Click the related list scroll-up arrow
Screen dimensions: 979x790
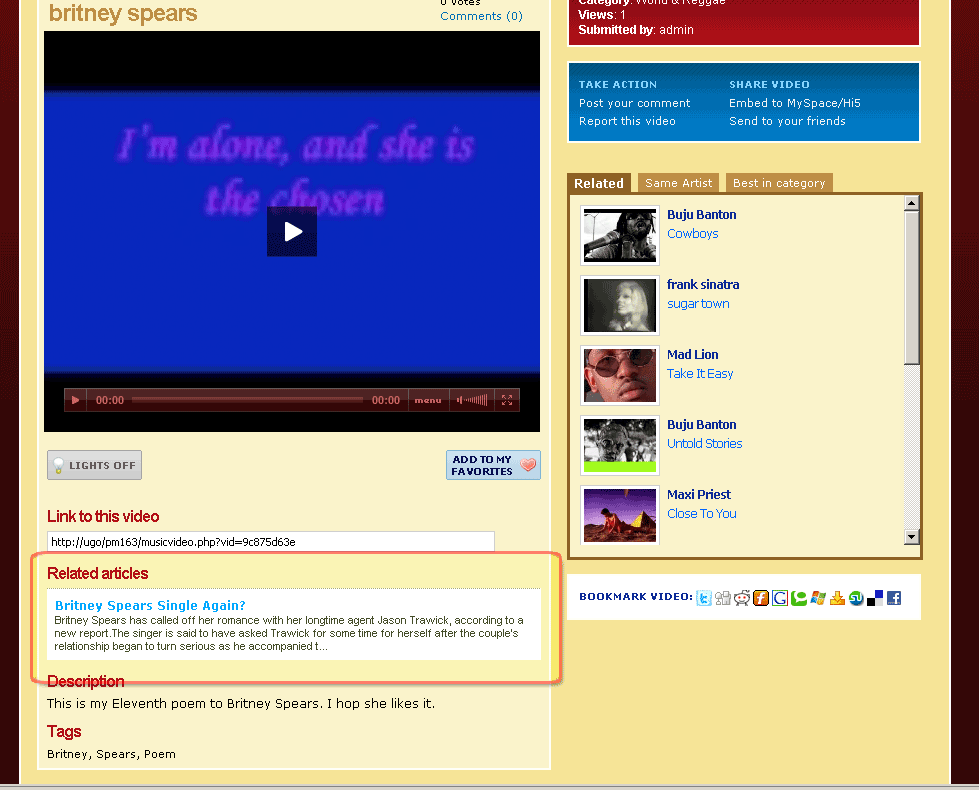pos(912,203)
